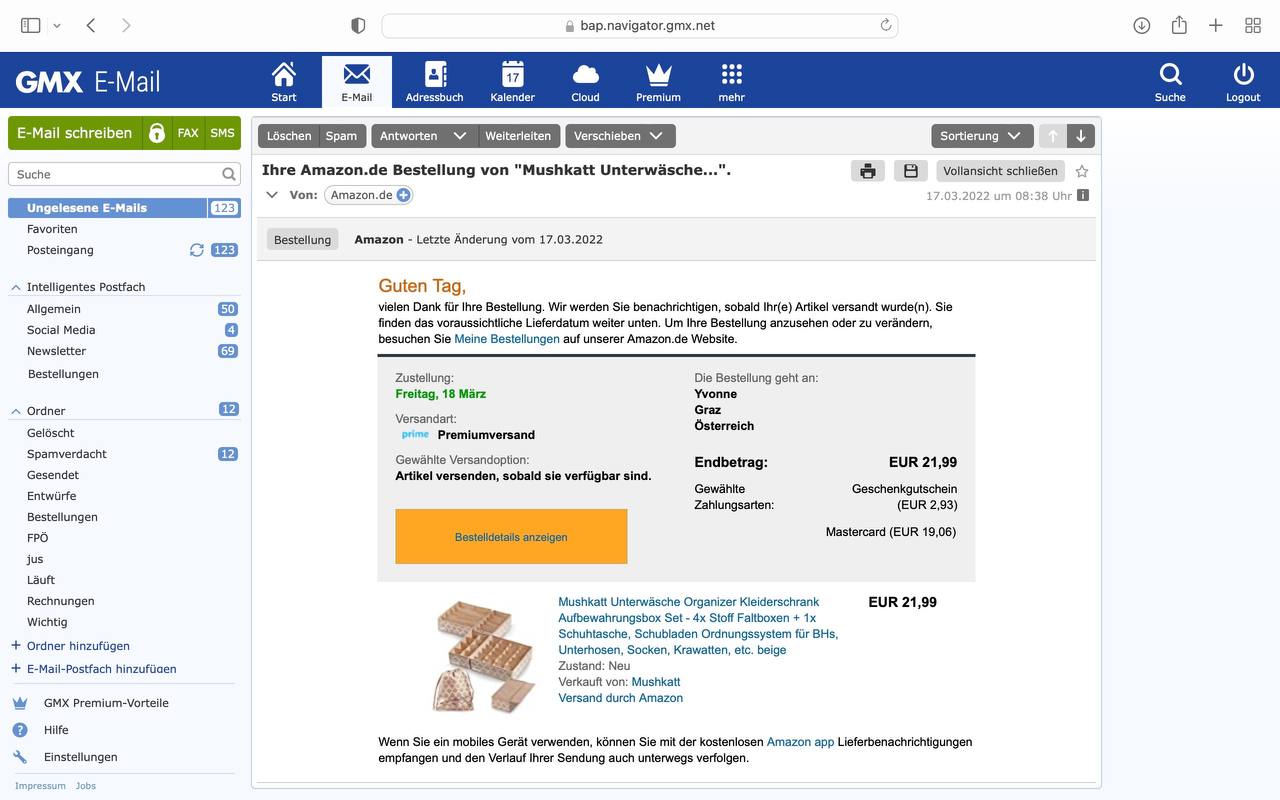The image size is (1280, 800).
Task: Open the Sortierung dropdown
Action: click(980, 136)
